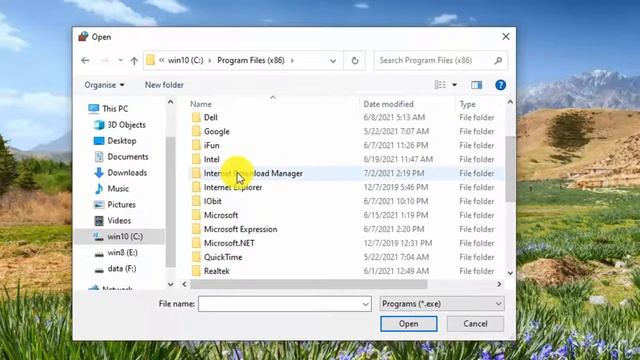The height and width of the screenshot is (360, 640).
Task: Click the Open button
Action: 409,324
